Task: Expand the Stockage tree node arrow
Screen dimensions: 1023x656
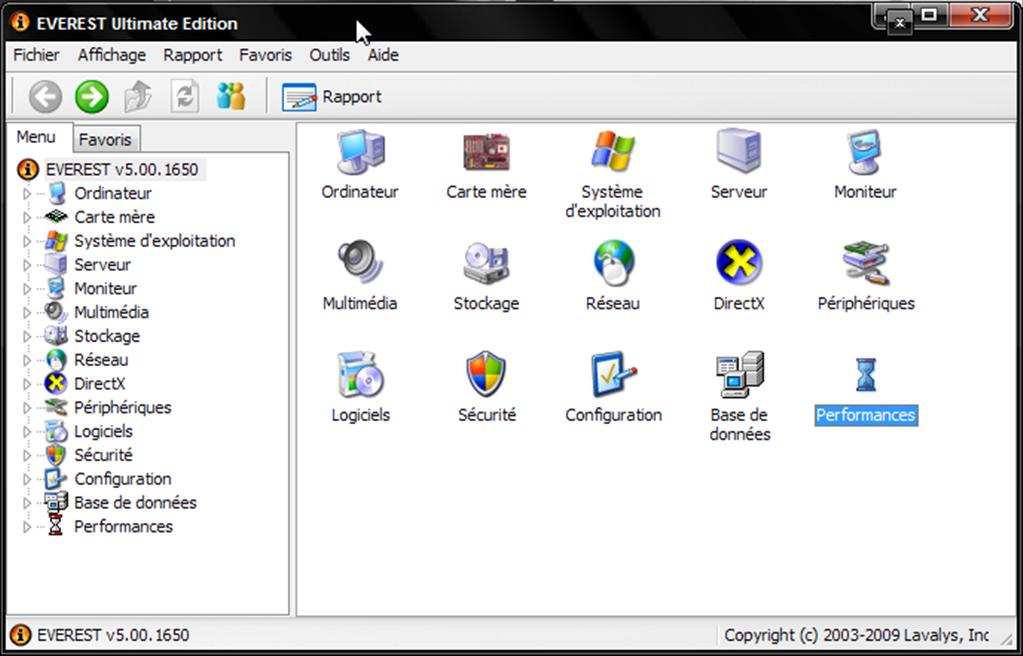Action: coord(27,336)
